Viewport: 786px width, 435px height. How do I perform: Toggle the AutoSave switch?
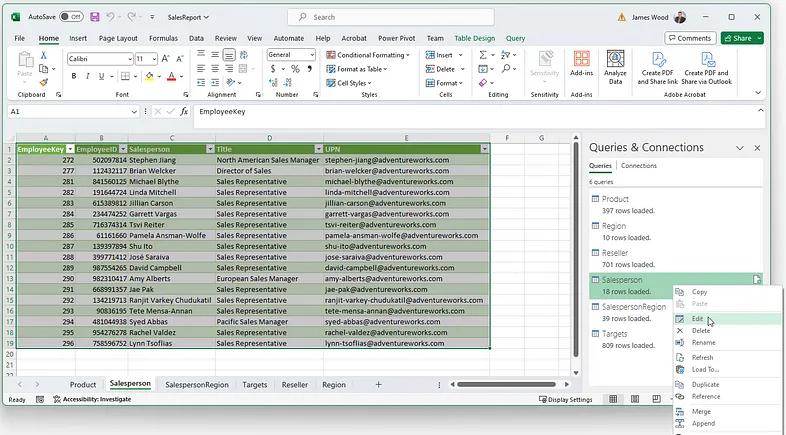pos(71,17)
